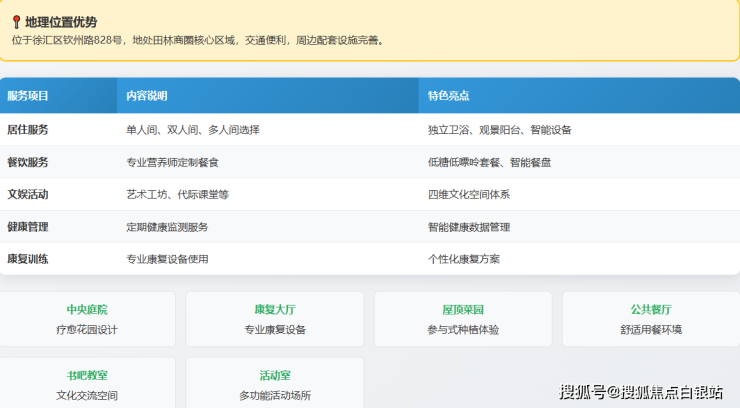
Task: Open the 书吧教室 facility card
Action: pyautogui.click(x=87, y=384)
